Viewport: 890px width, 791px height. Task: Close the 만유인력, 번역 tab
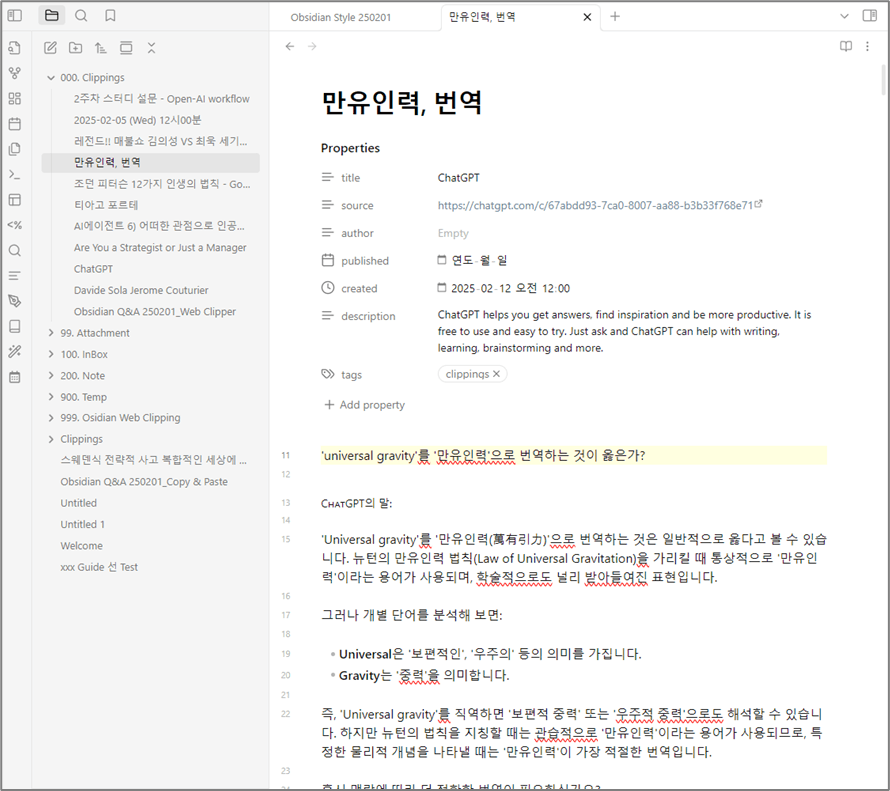[x=587, y=17]
